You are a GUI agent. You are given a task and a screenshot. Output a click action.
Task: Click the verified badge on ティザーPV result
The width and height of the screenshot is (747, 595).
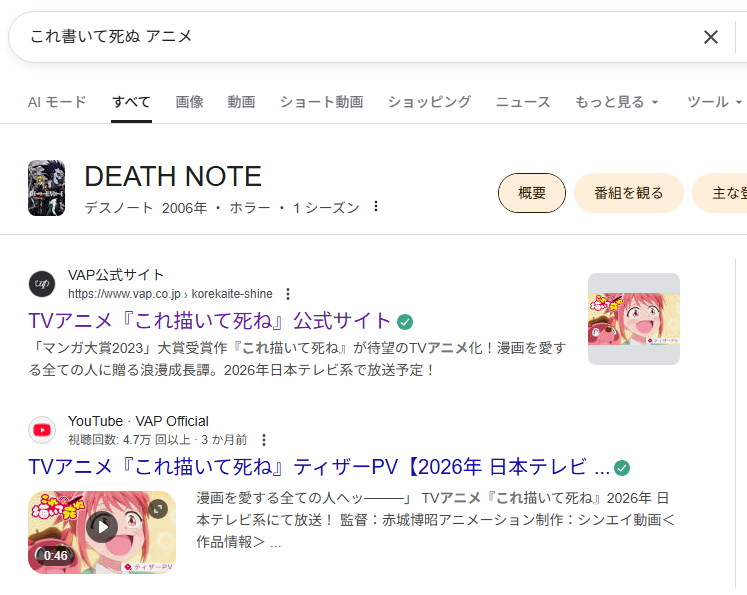(622, 468)
